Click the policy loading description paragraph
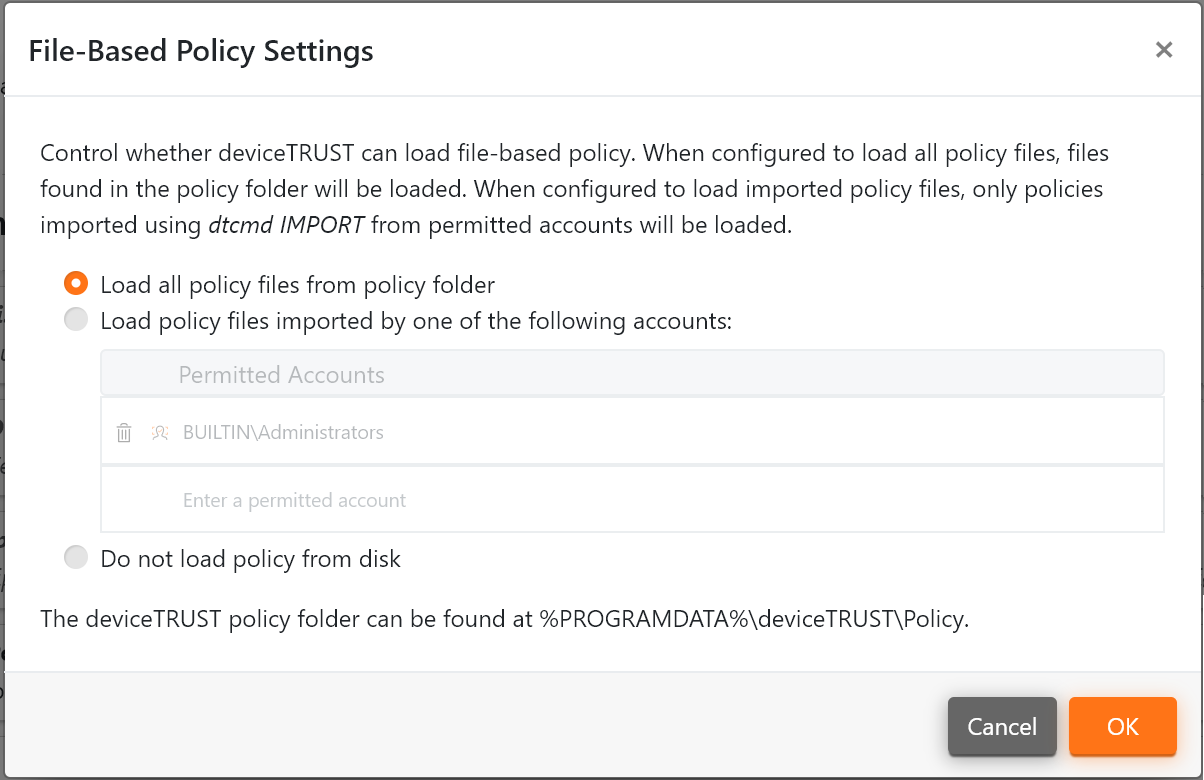 [x=574, y=188]
